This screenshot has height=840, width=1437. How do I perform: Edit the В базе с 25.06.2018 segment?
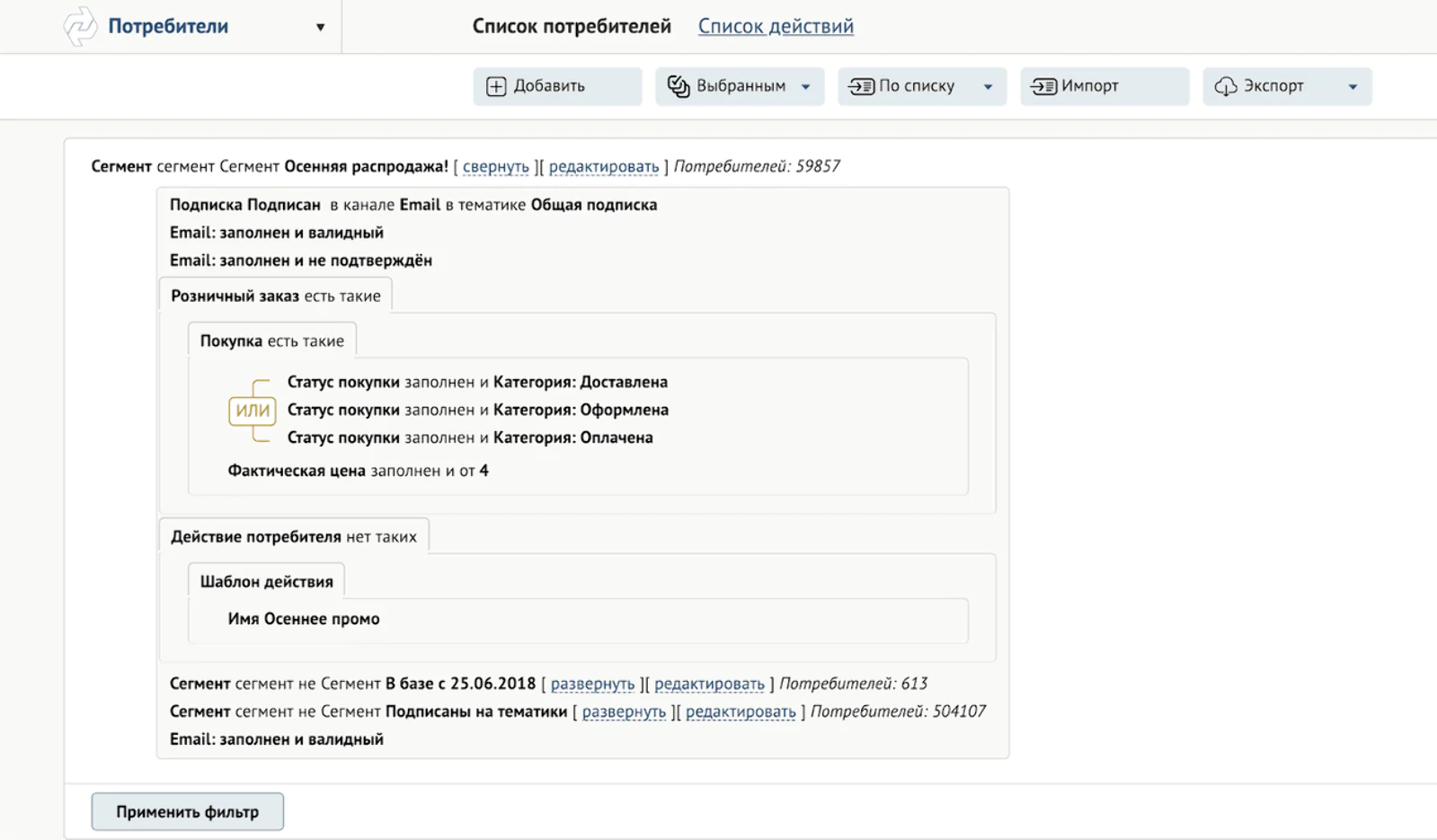point(709,684)
